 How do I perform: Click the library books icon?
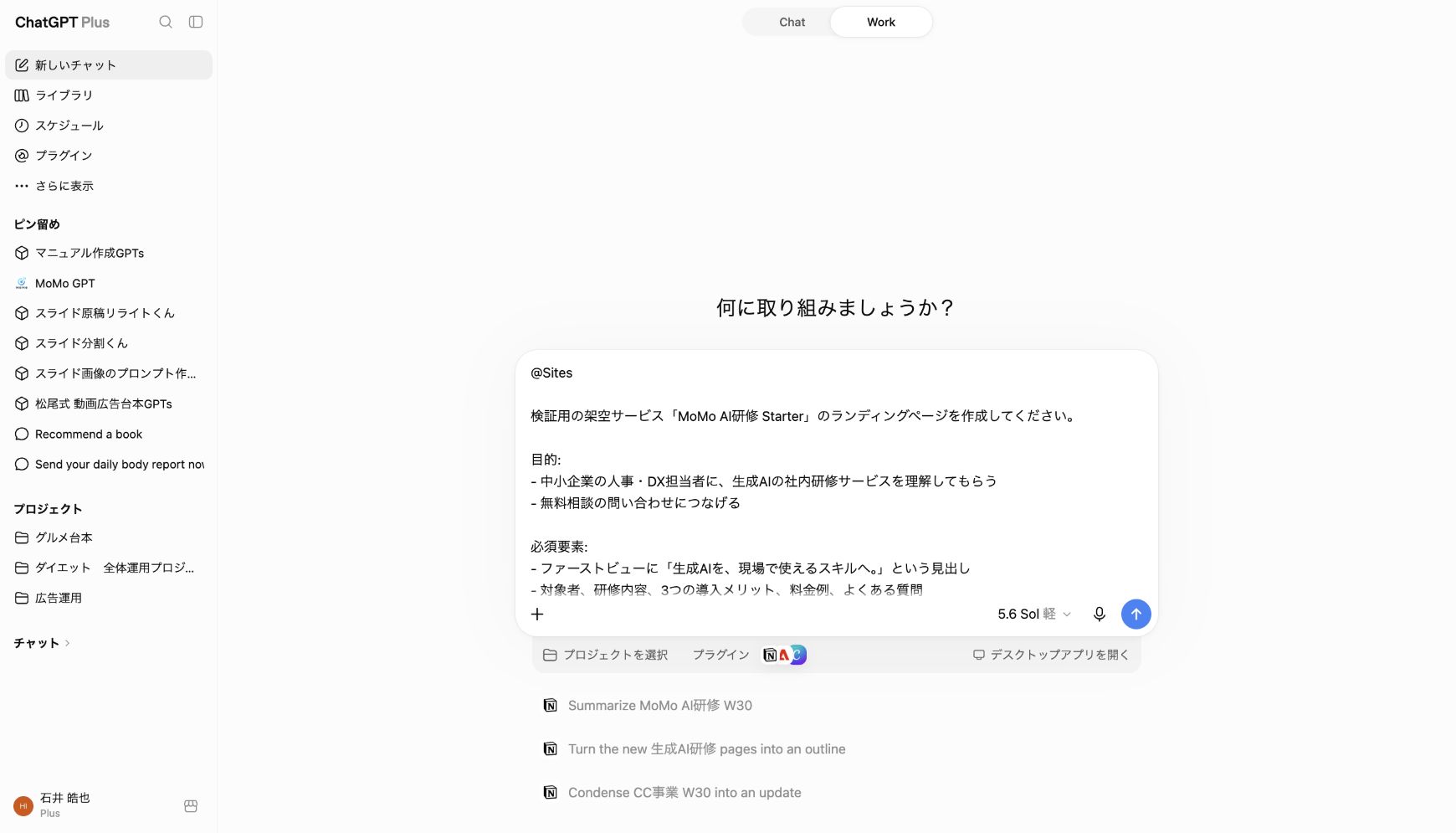click(x=22, y=95)
